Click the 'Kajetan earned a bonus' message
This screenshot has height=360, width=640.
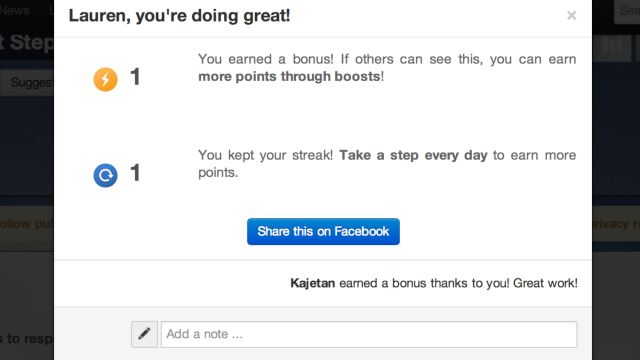coord(434,283)
